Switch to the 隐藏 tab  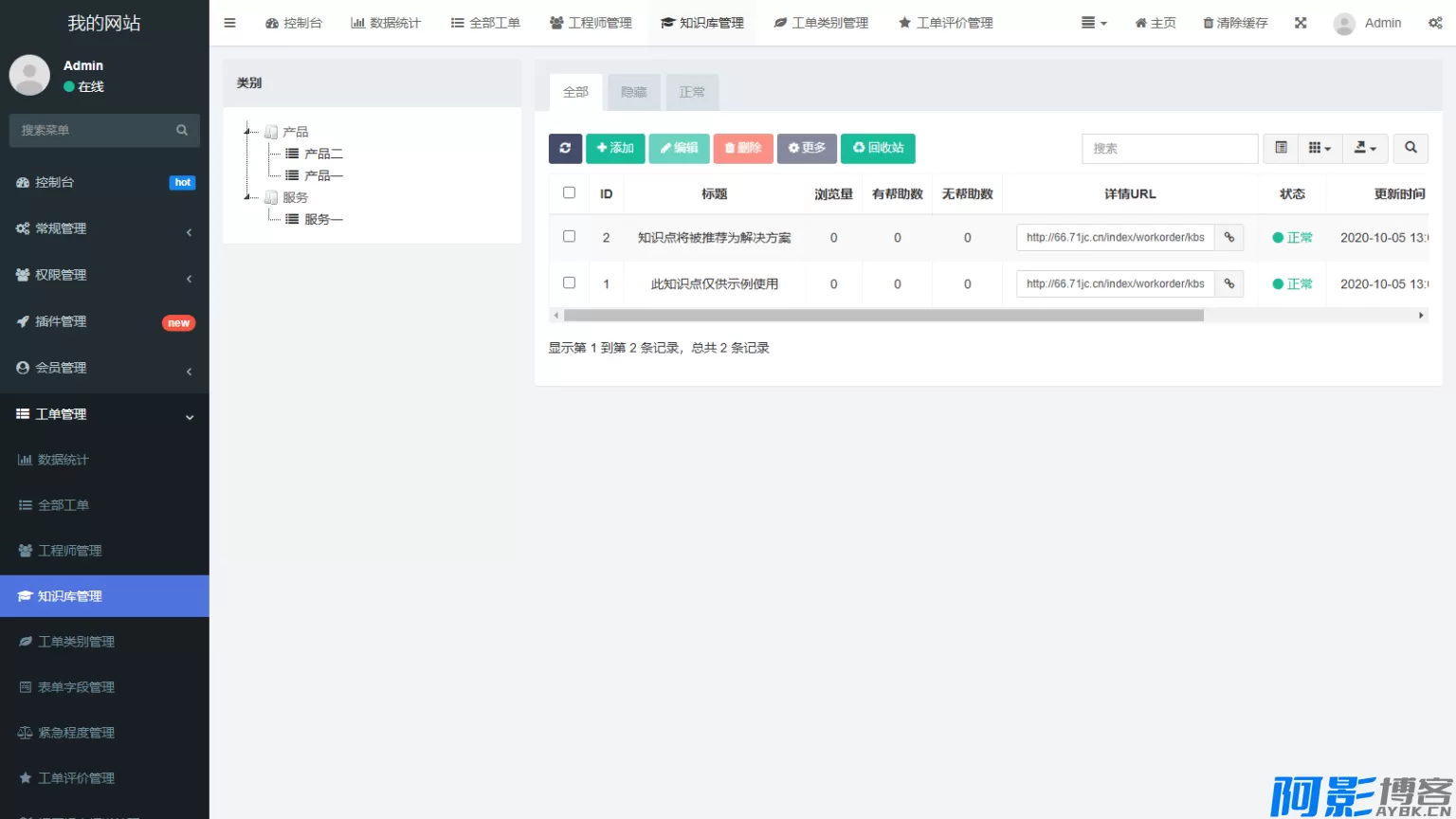(634, 92)
